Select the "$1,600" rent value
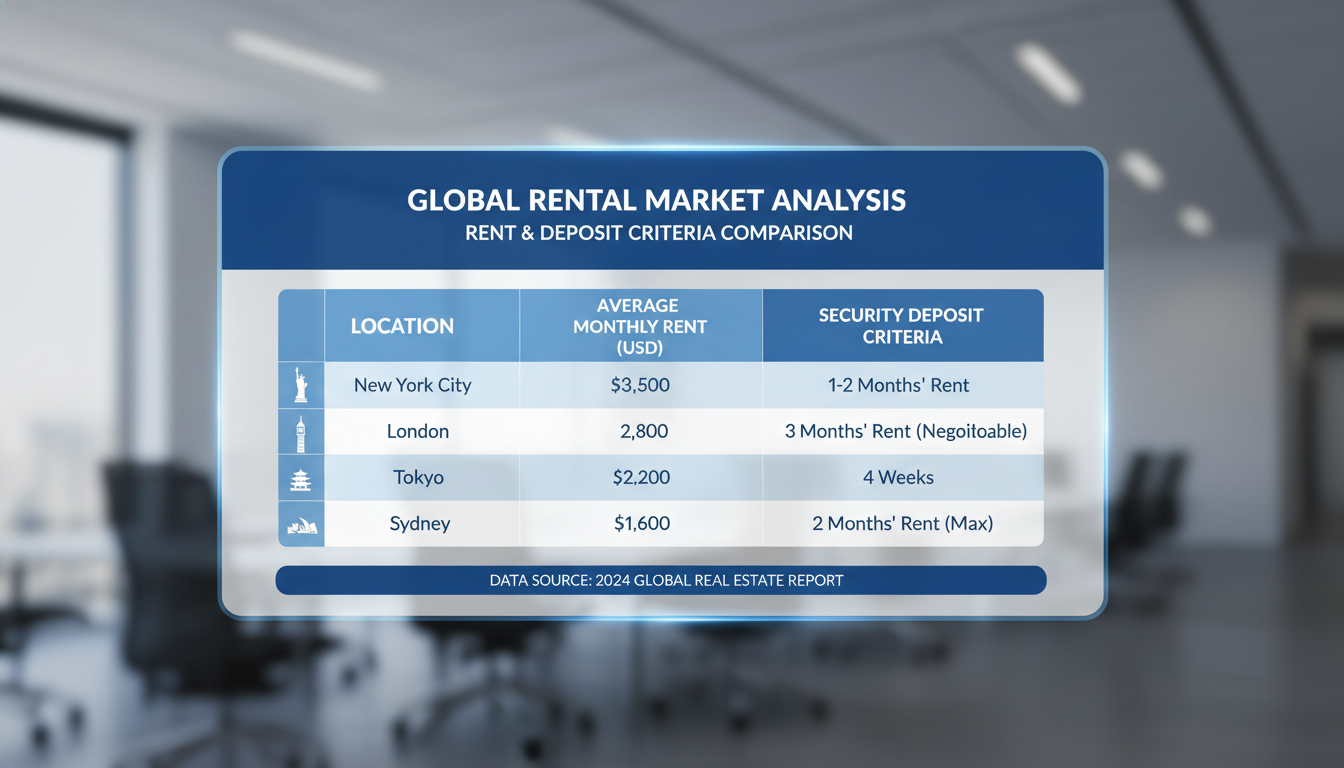This screenshot has height=768, width=1344. (640, 524)
